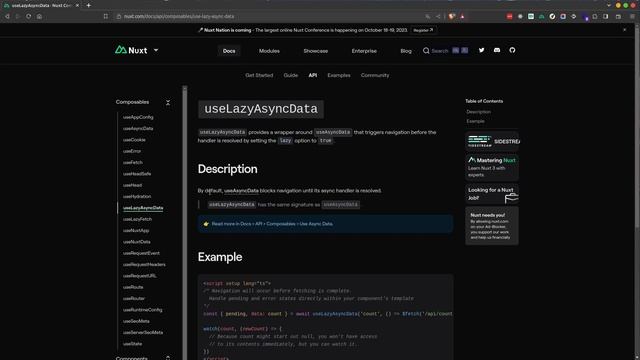Click the sidebar vertical scrollbar

184,222
